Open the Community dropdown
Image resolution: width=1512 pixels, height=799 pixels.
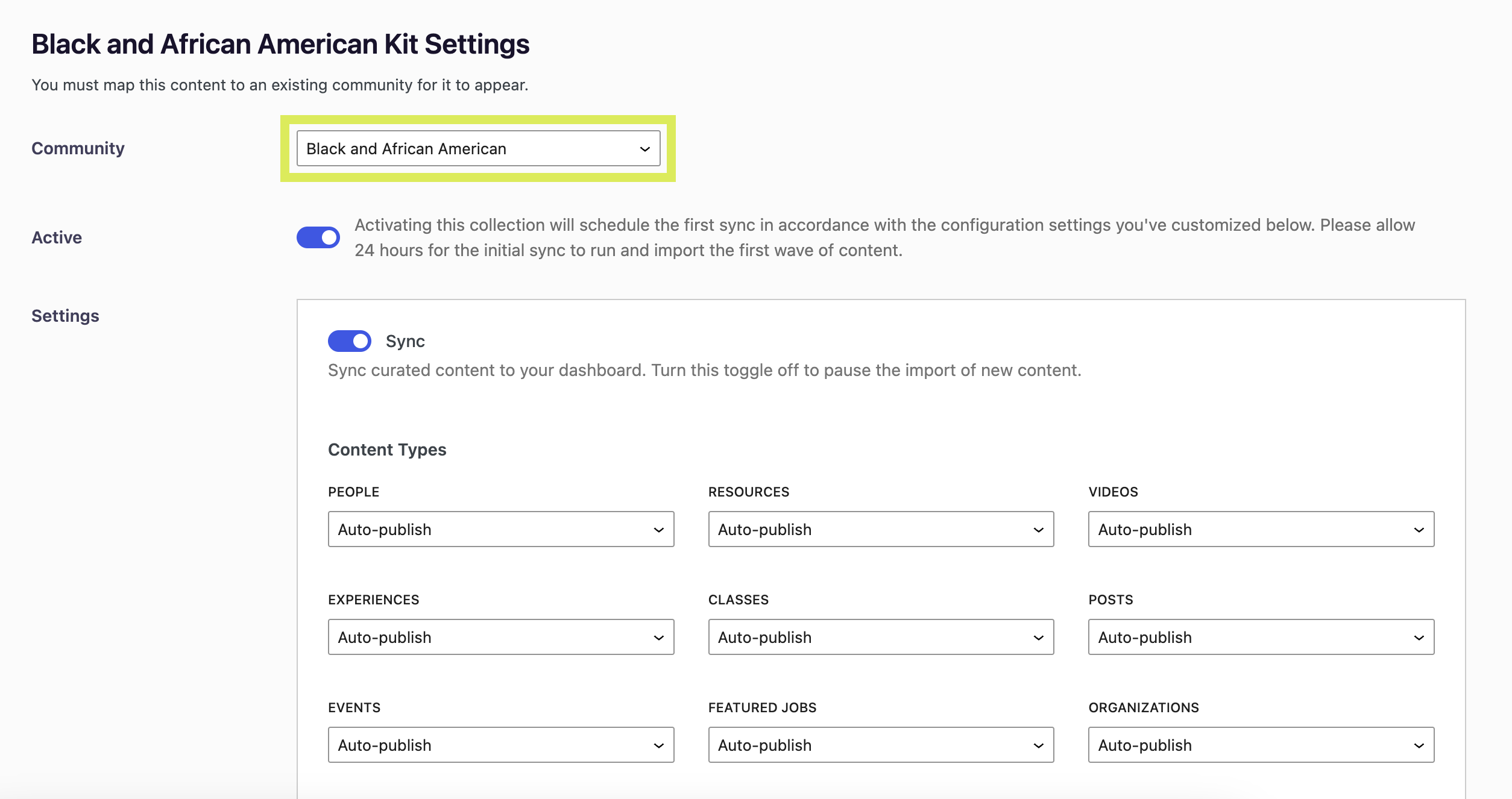tap(477, 149)
